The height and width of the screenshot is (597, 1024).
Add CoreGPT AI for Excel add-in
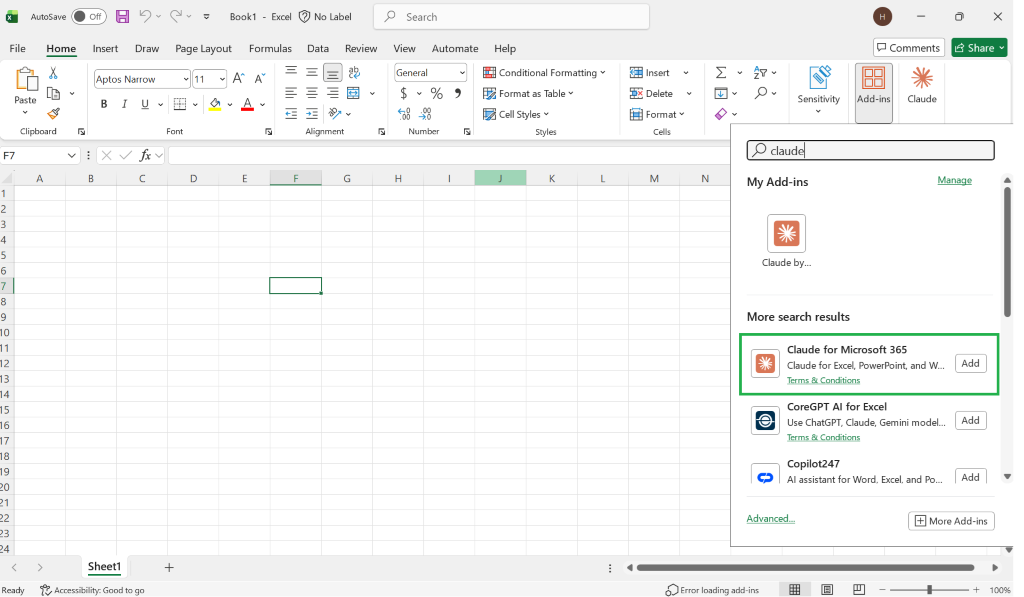(970, 420)
